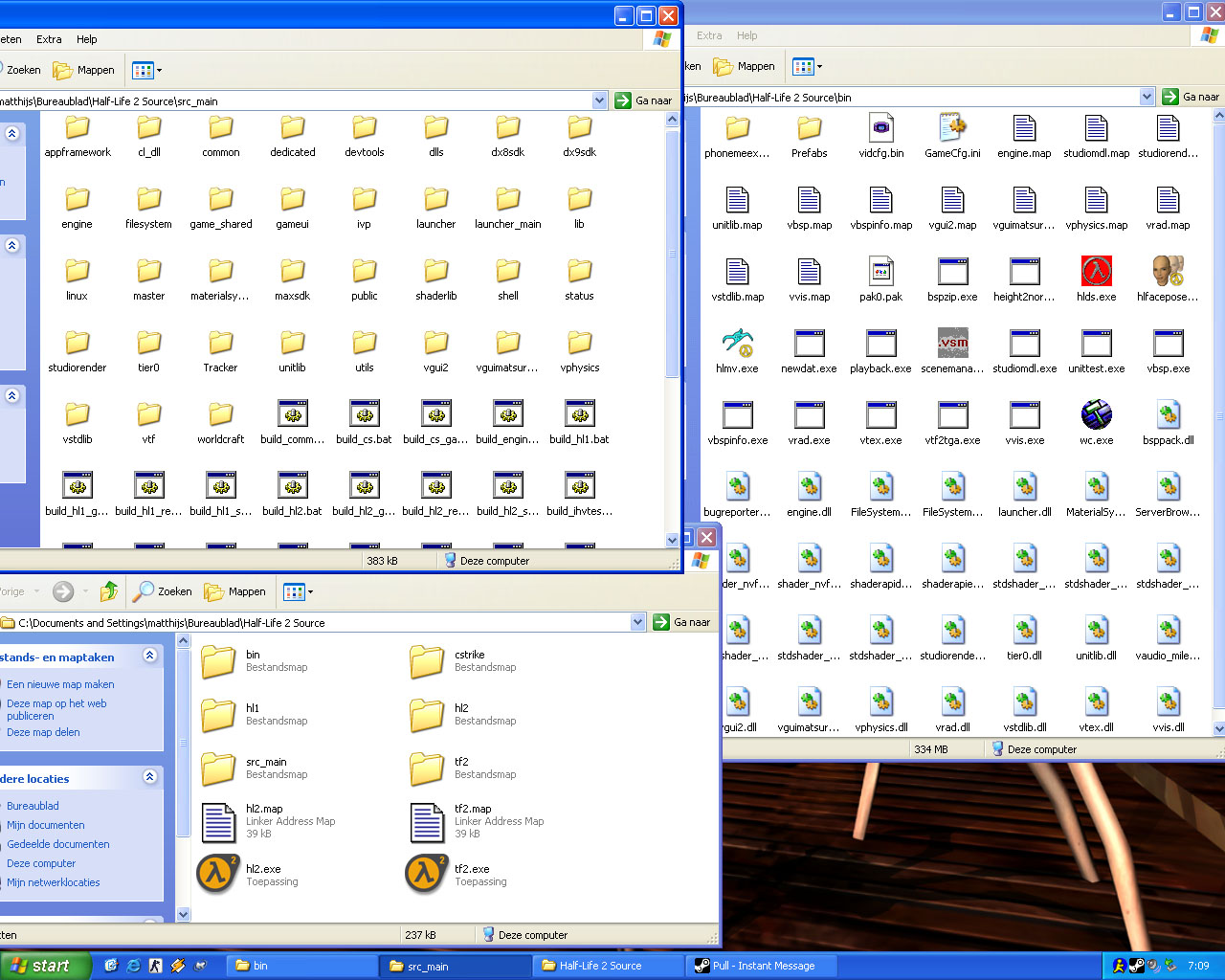
Task: Click Ga naar button in src_main window
Action: point(644,100)
